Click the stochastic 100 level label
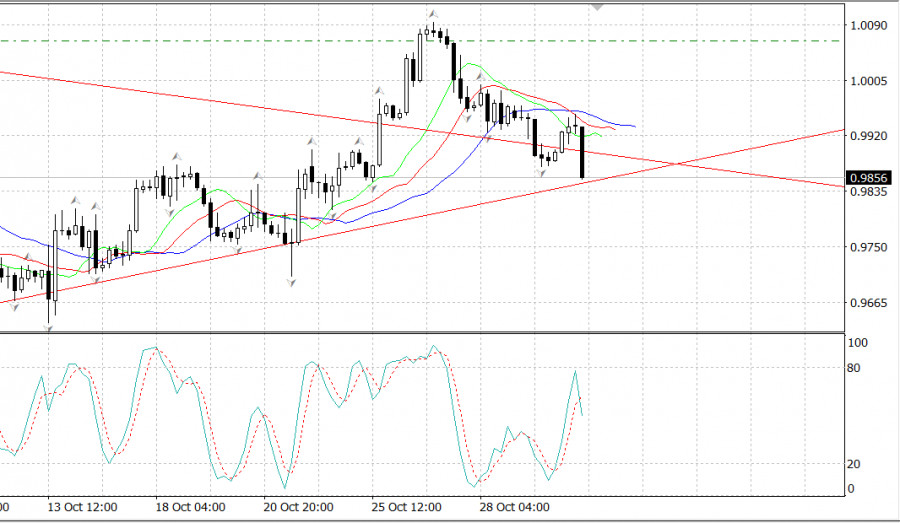900x523 pixels. point(858,343)
